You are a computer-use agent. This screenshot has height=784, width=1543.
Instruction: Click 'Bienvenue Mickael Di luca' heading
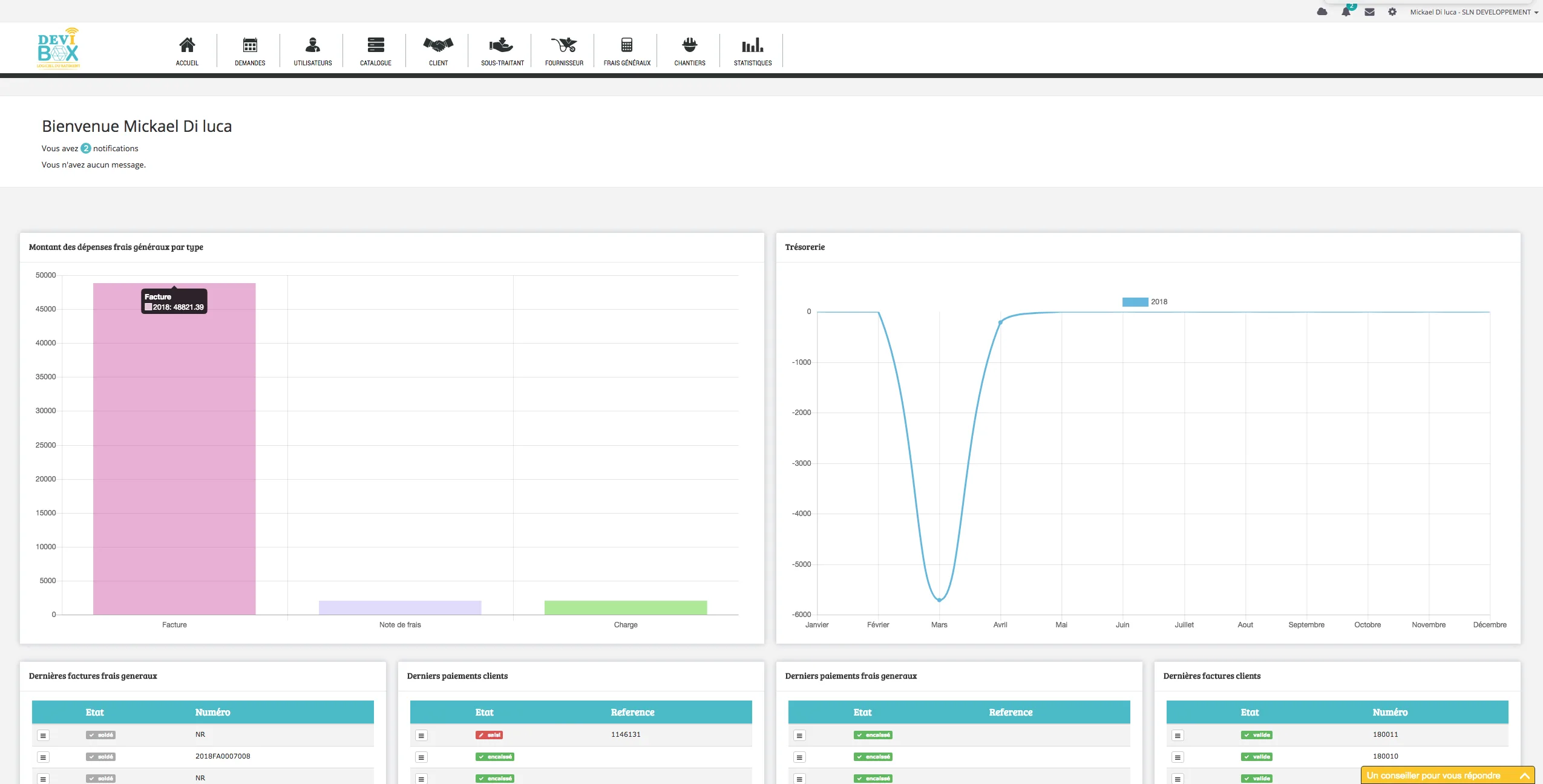[x=137, y=126]
